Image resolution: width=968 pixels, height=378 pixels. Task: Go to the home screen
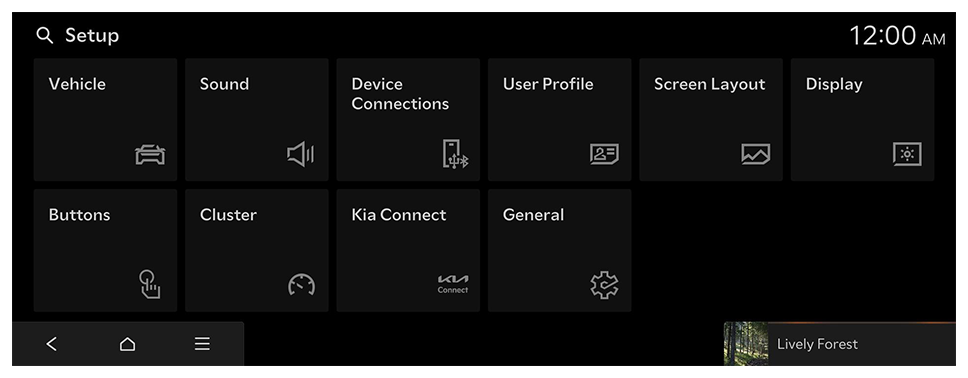(x=127, y=344)
